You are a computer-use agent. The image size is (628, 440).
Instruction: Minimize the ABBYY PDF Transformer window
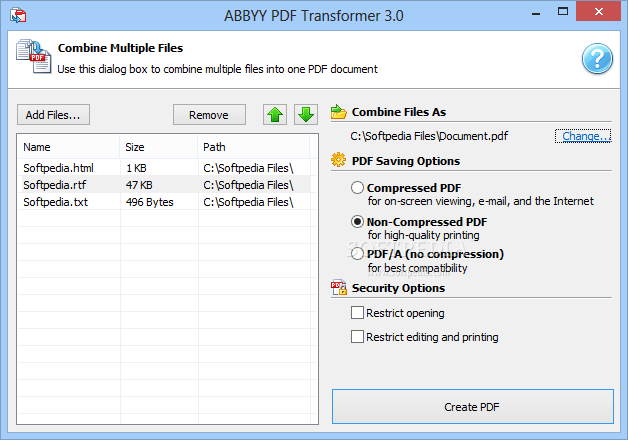tap(536, 13)
